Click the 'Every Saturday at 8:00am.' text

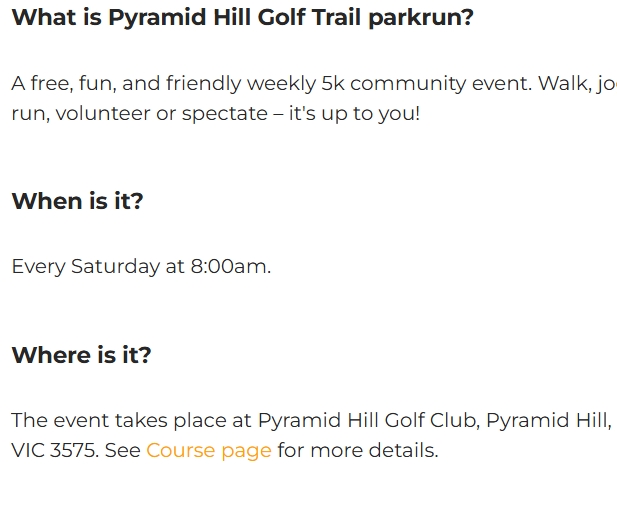point(141,266)
